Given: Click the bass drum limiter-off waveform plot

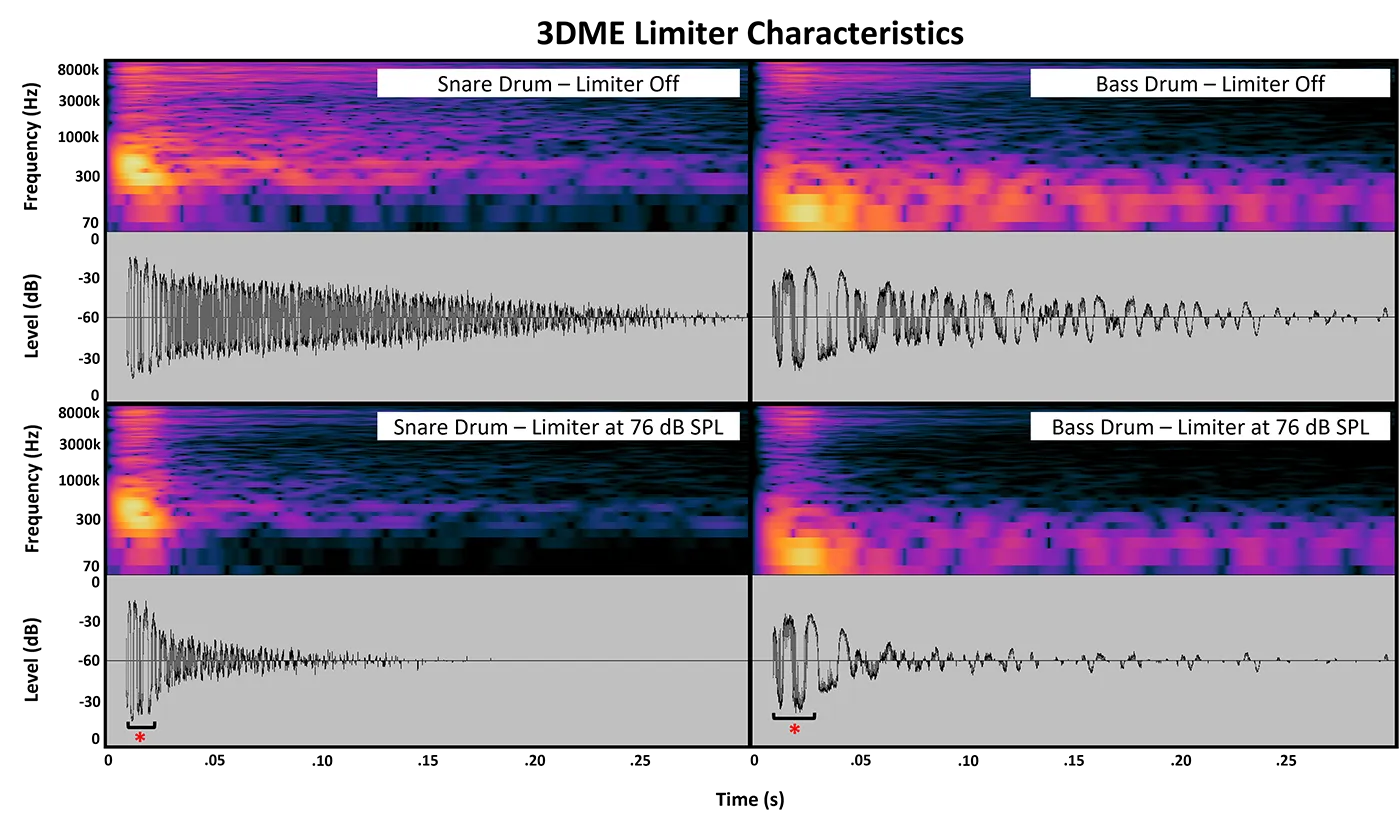Looking at the screenshot, I should click(x=1074, y=317).
